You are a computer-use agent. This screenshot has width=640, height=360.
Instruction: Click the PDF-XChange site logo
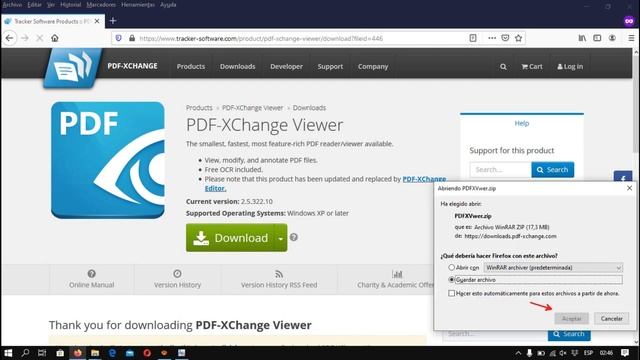(x=73, y=67)
